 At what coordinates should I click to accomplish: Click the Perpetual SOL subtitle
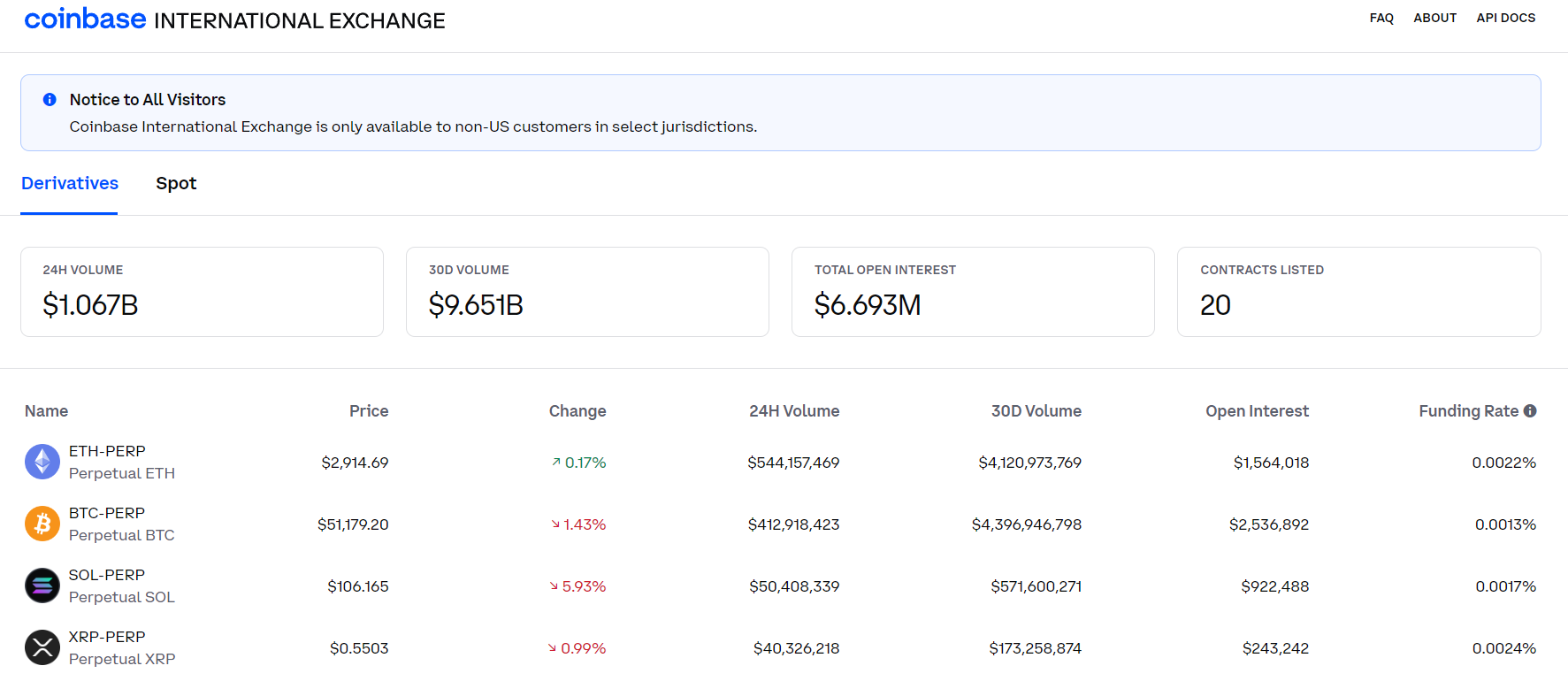click(122, 597)
